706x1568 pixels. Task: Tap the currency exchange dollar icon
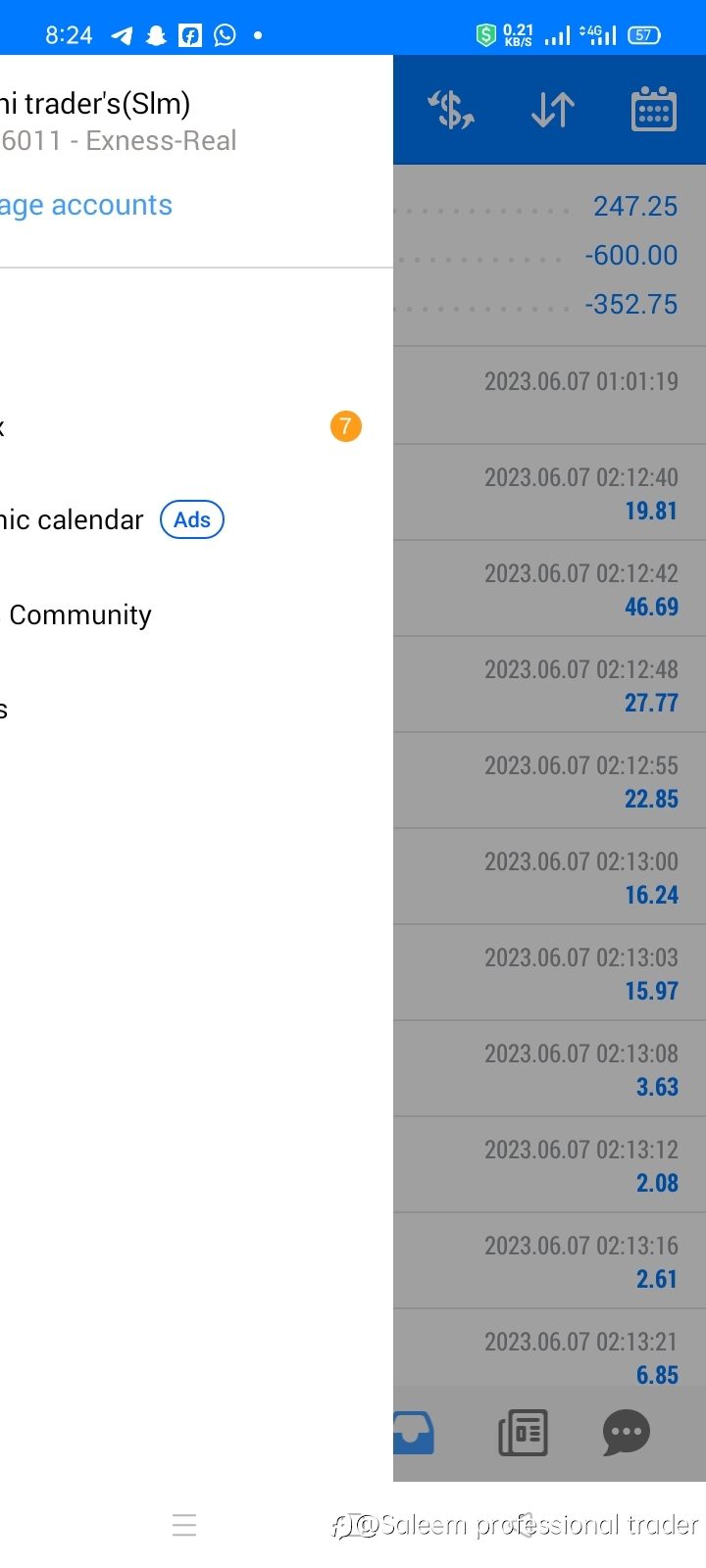pyautogui.click(x=451, y=109)
